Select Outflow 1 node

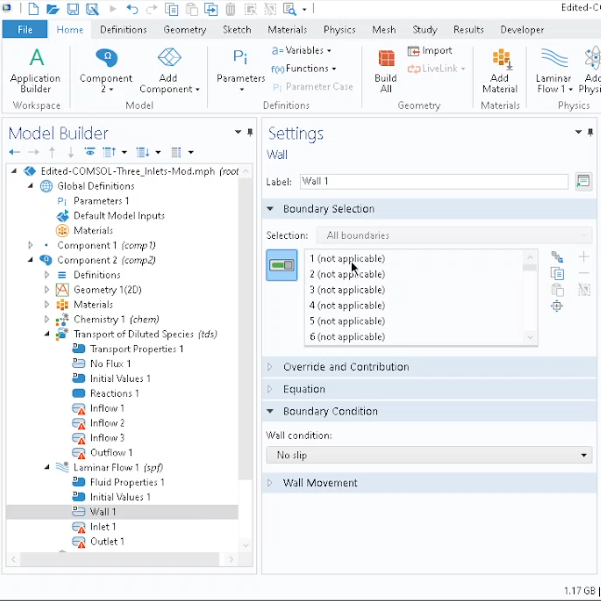(111, 453)
